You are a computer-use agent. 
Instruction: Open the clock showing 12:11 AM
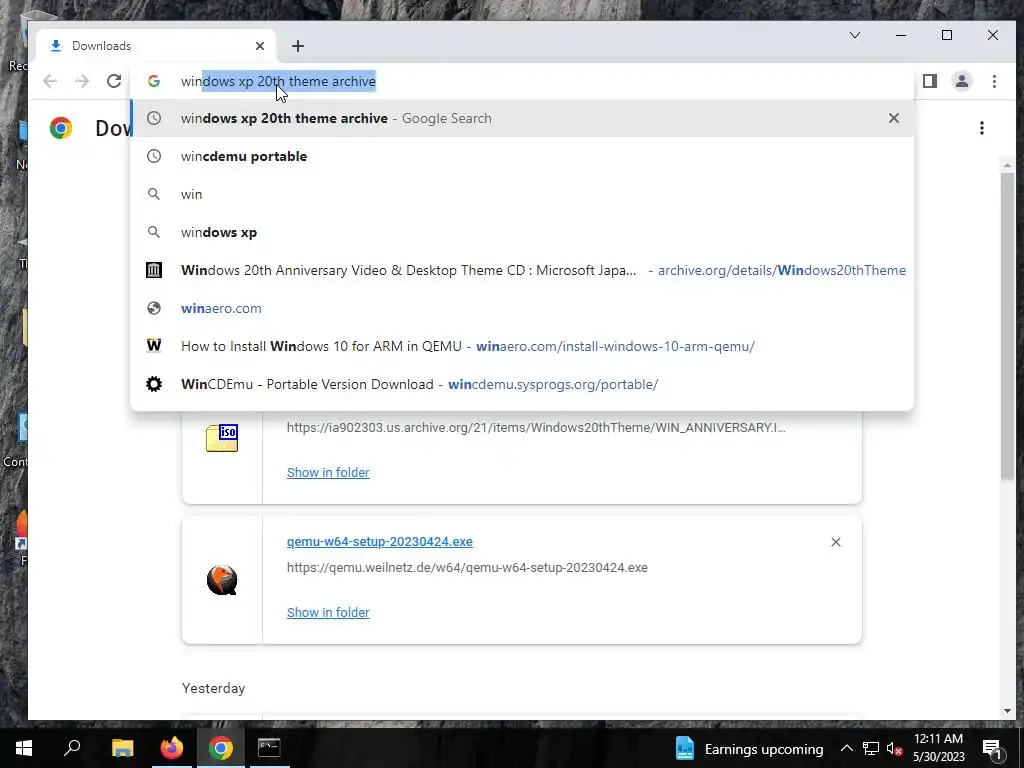938,748
